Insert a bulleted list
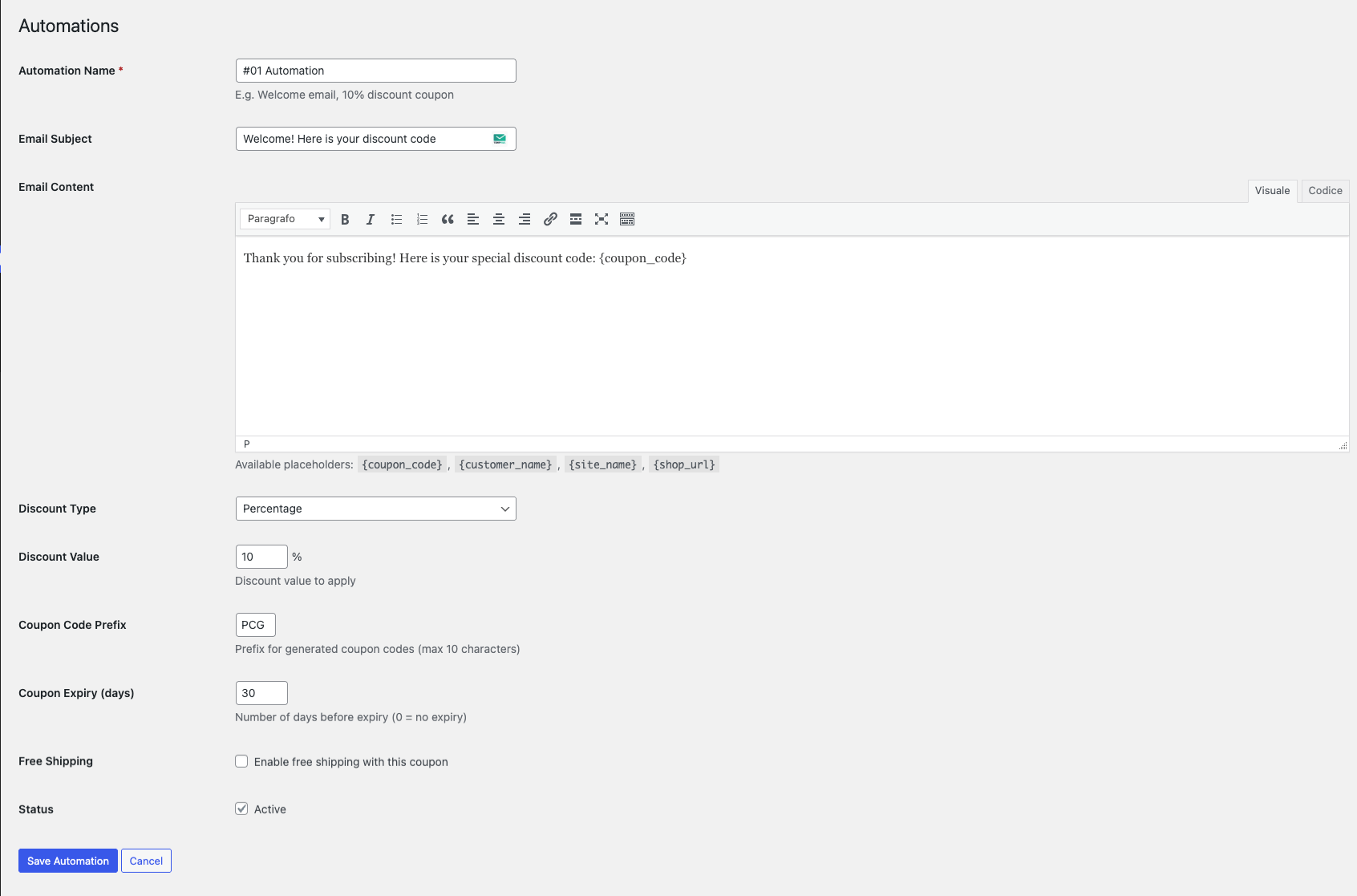 click(396, 219)
